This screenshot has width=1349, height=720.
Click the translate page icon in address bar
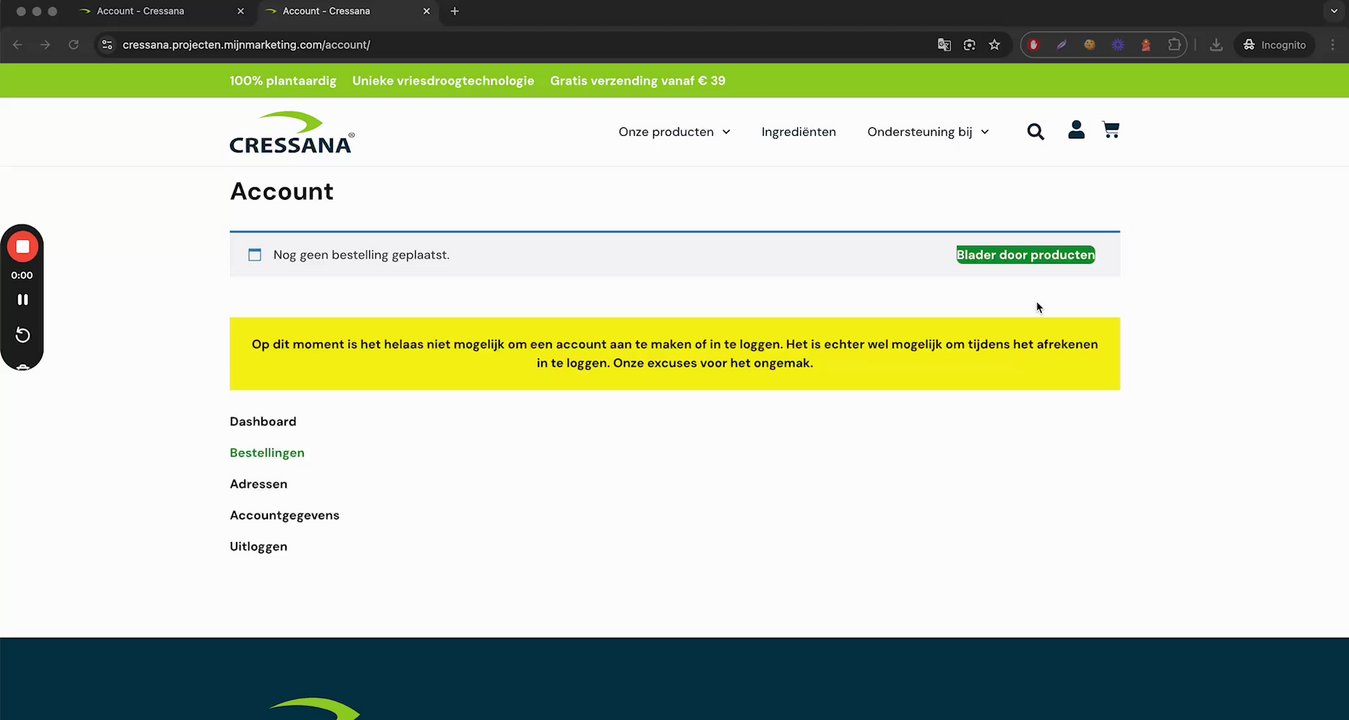click(944, 45)
